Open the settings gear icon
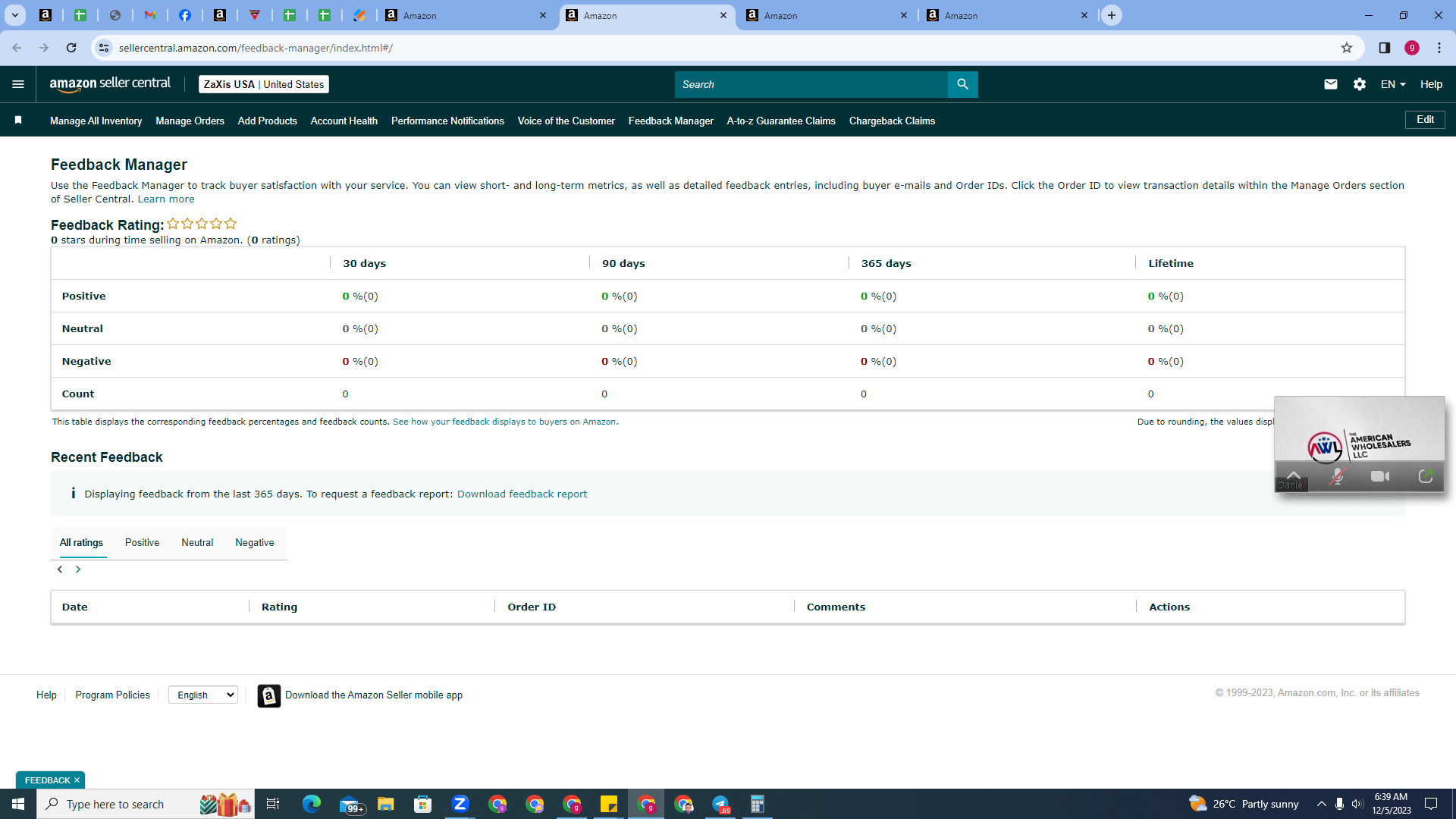The width and height of the screenshot is (1456, 819). coord(1360,84)
